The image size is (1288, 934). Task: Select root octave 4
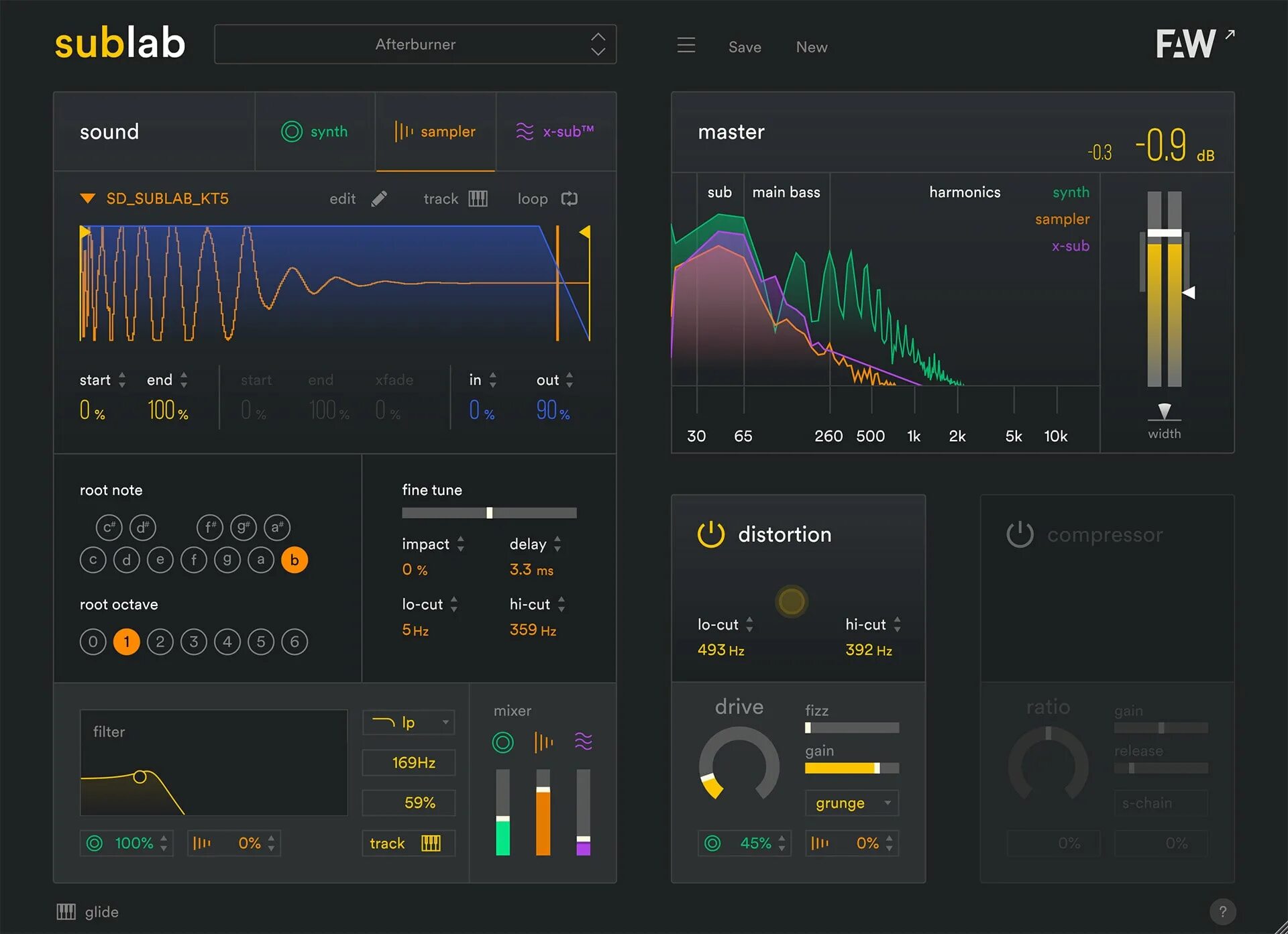(227, 642)
